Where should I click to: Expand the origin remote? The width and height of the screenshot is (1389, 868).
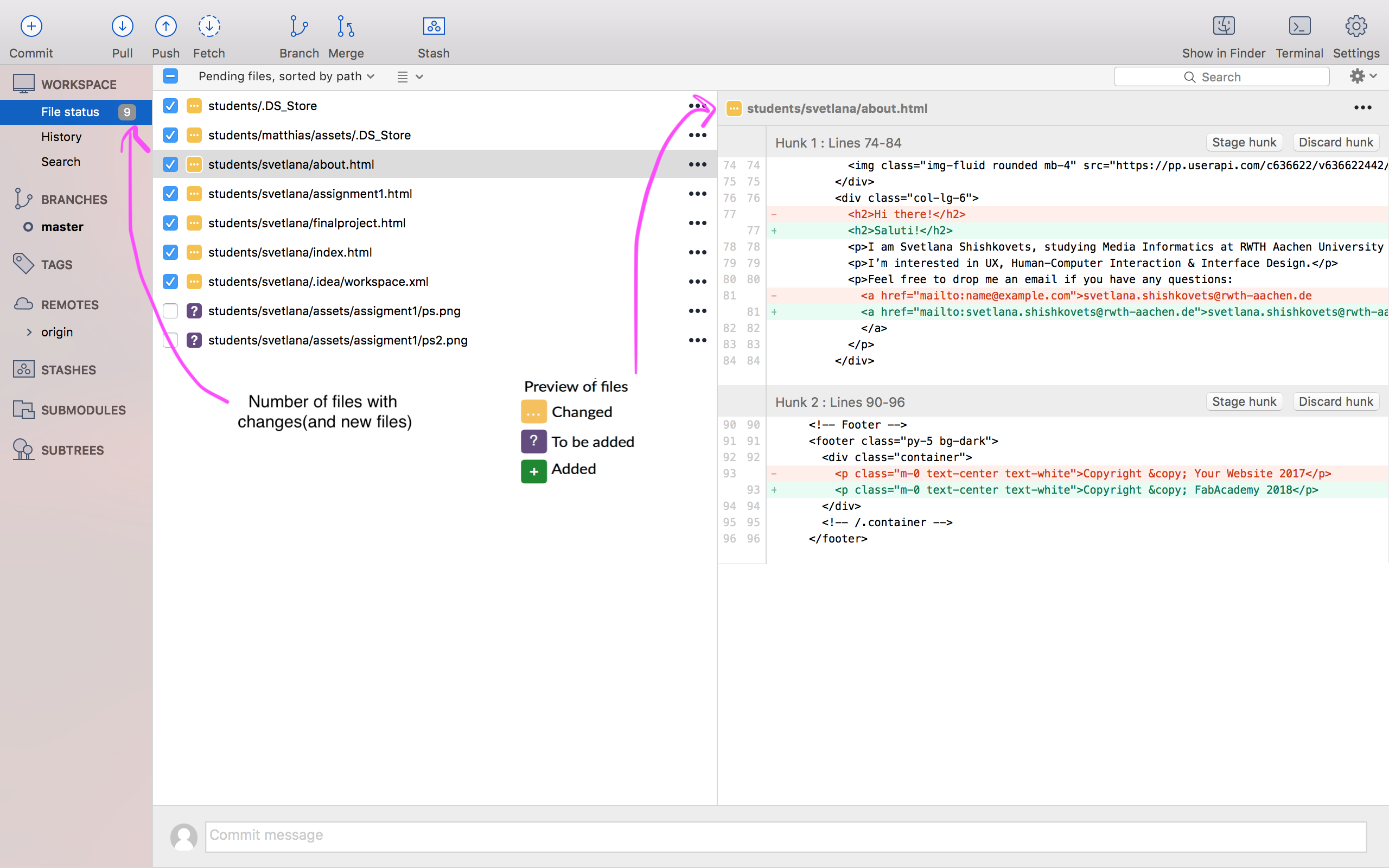[x=29, y=332]
